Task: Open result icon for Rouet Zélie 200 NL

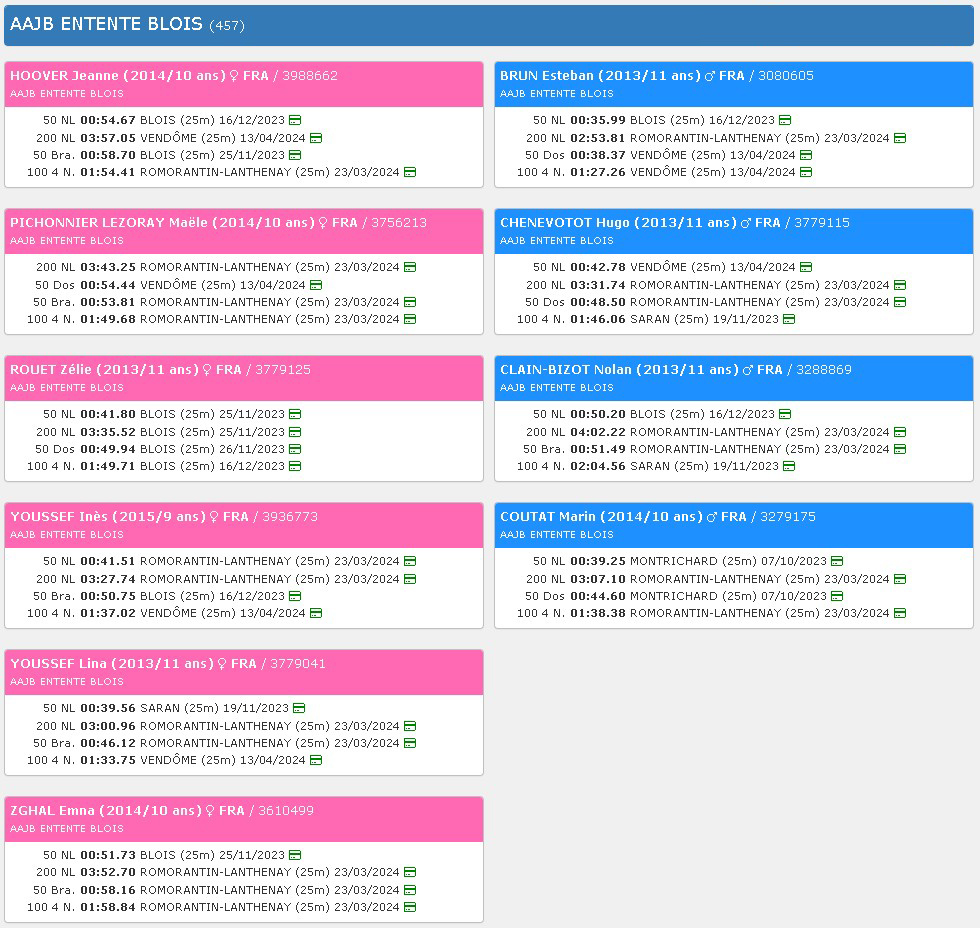Action: [295, 432]
